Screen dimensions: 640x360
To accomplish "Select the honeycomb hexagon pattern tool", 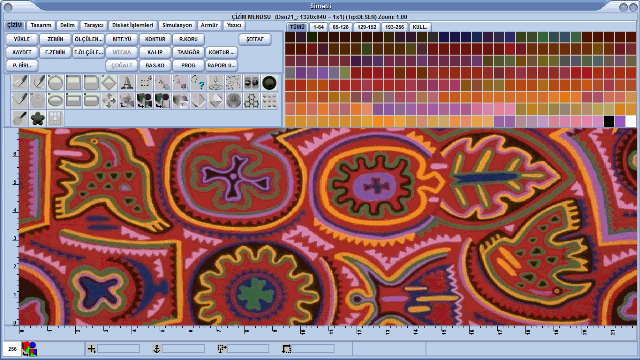I will pos(251,100).
